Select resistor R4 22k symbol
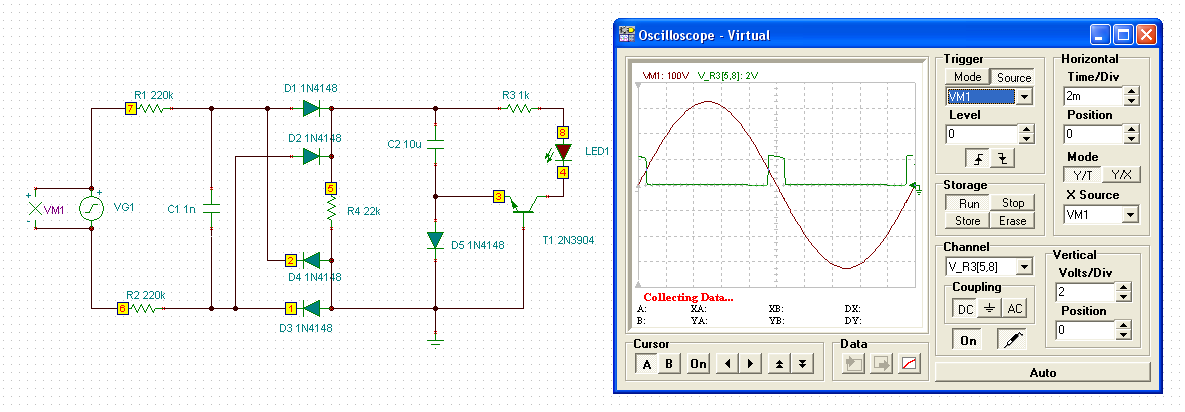Viewport: 1185px width, 412px height. click(330, 211)
